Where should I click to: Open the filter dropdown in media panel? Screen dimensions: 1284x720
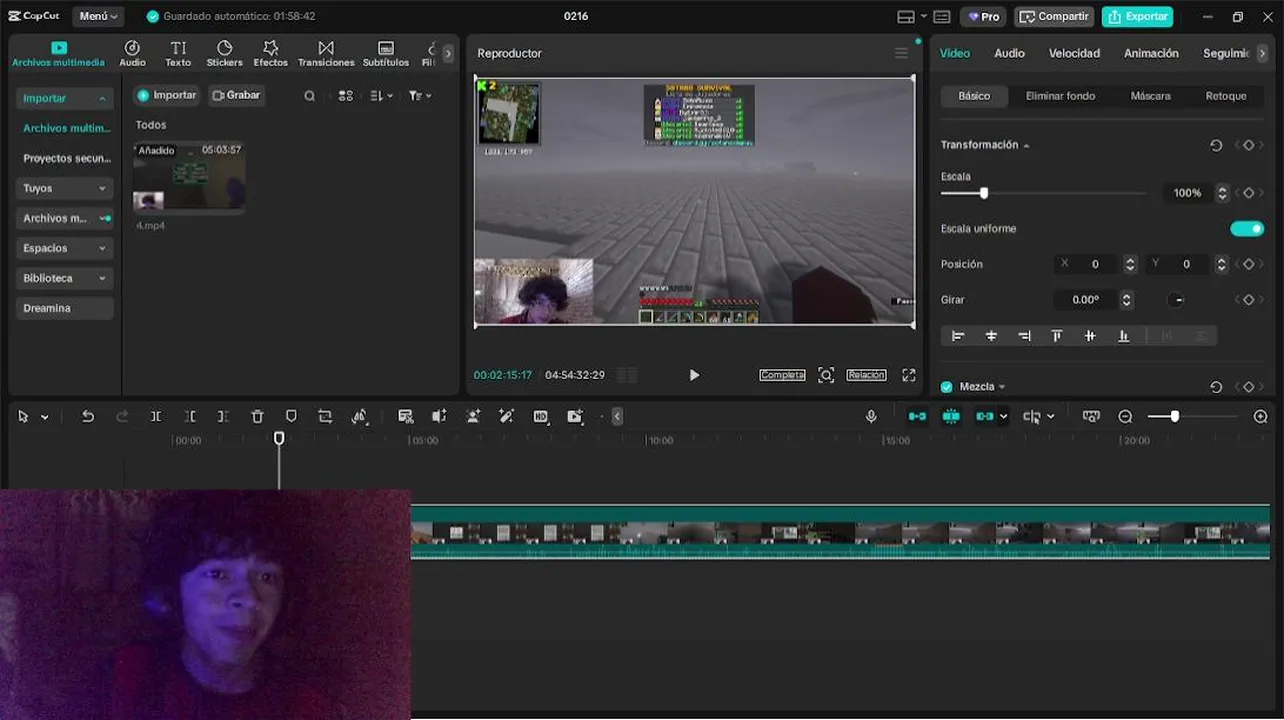click(420, 96)
